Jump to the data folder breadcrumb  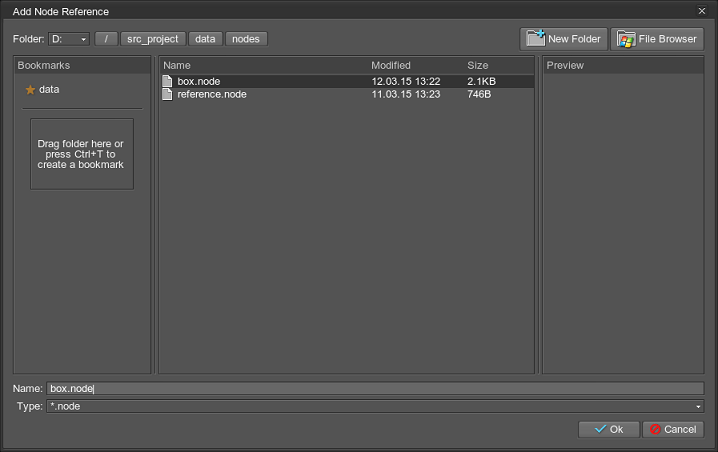pos(205,39)
